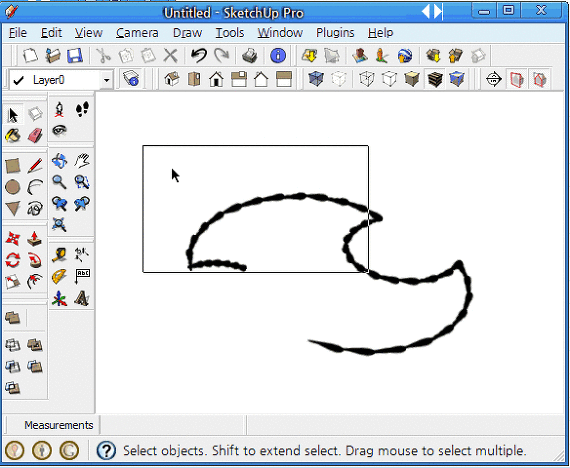Select the Rectangle drawing tool
The width and height of the screenshot is (570, 468).
coord(13,166)
